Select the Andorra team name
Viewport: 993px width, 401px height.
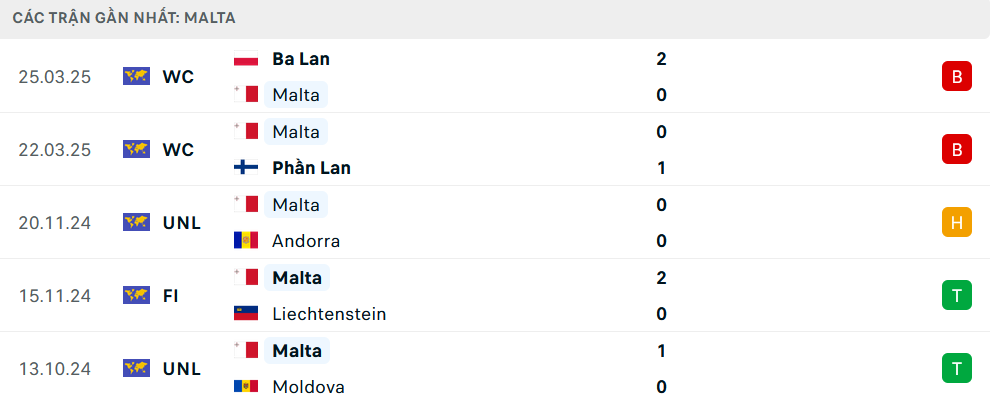306,241
